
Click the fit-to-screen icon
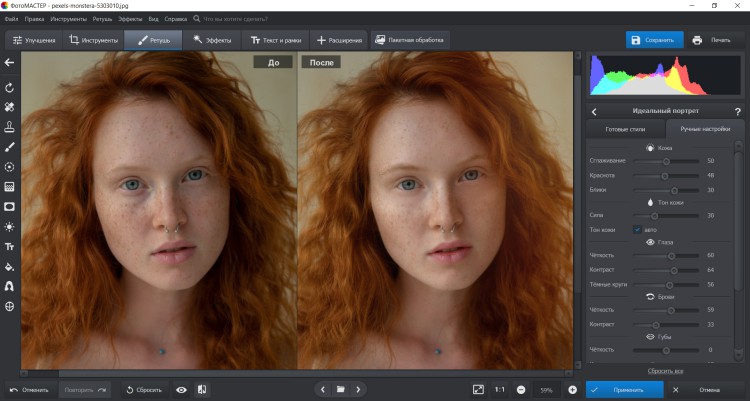click(x=478, y=389)
